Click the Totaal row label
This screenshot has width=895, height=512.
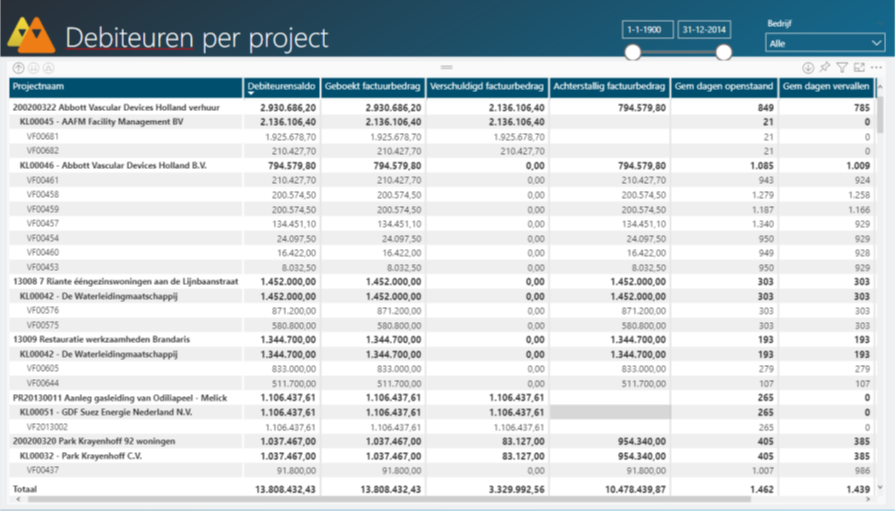(25, 489)
